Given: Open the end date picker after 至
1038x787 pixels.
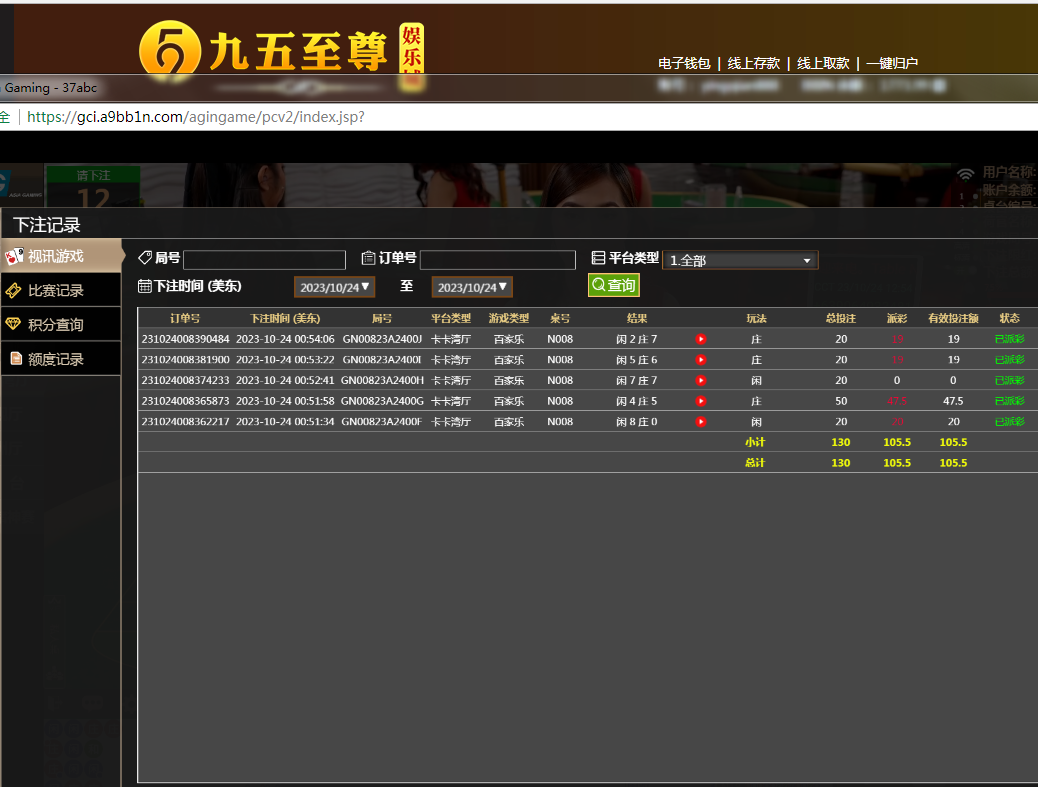Looking at the screenshot, I should coord(472,287).
